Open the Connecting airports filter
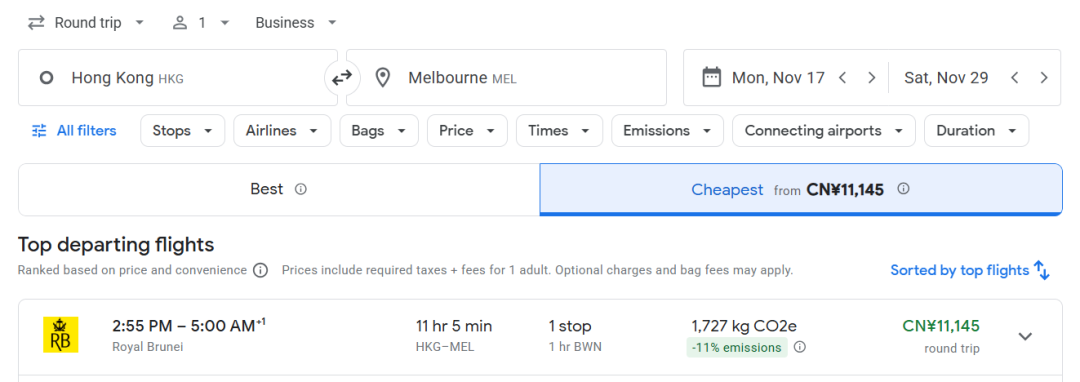 pyautogui.click(x=824, y=131)
